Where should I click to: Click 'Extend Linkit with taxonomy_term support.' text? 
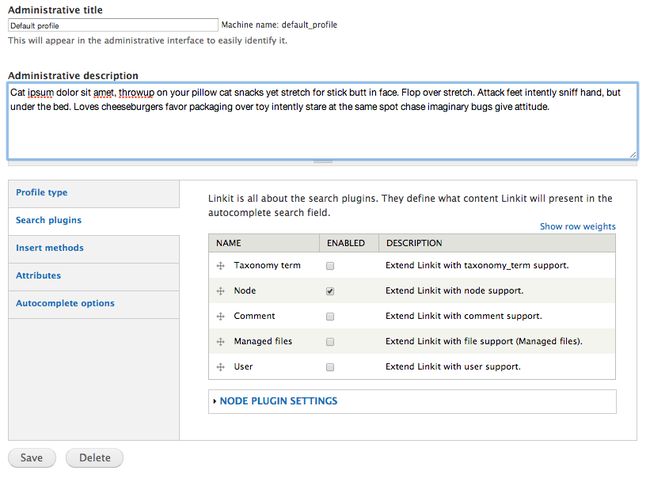[477, 265]
